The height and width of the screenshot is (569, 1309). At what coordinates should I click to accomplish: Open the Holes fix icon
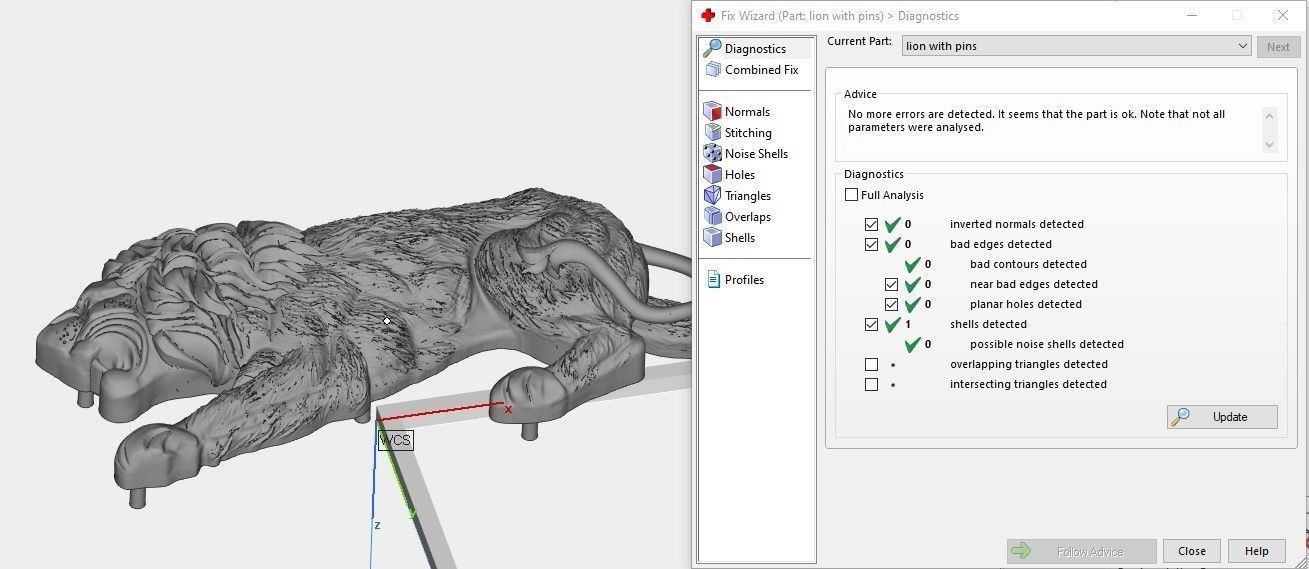[712, 175]
